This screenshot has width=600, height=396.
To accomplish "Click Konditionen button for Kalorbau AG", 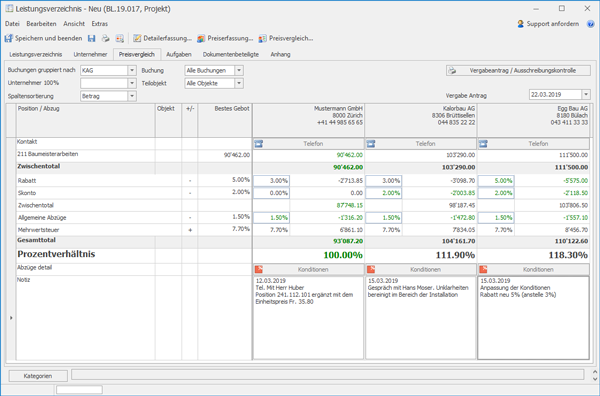I will (421, 269).
